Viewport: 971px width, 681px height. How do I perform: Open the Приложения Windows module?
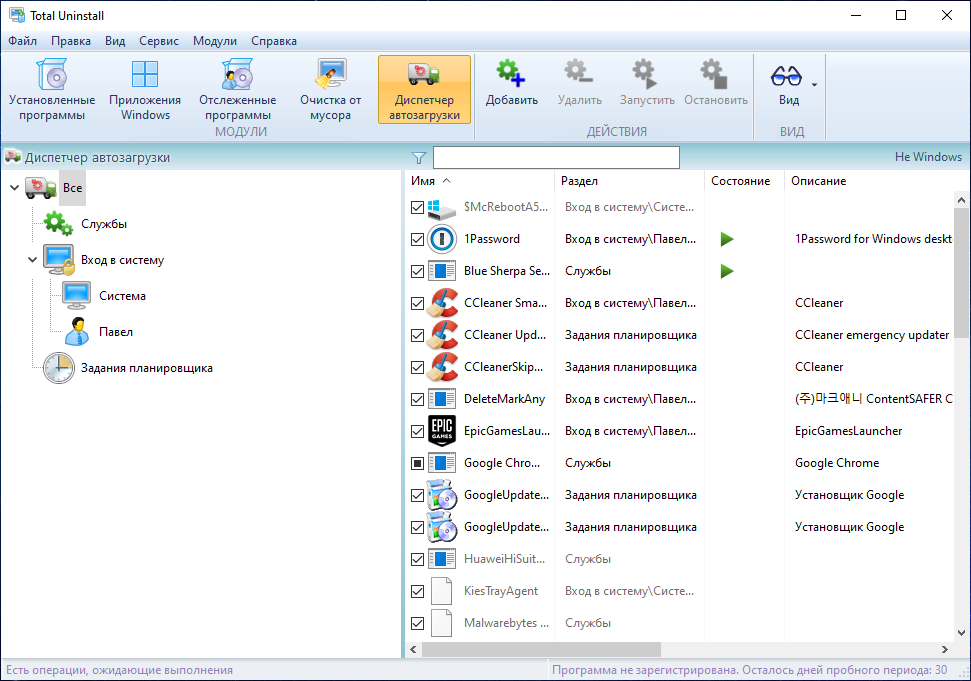pyautogui.click(x=145, y=90)
